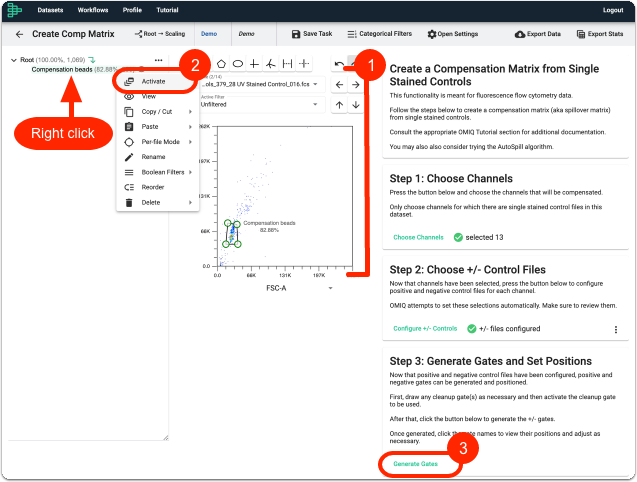Expand the Delete submenu

[158, 202]
